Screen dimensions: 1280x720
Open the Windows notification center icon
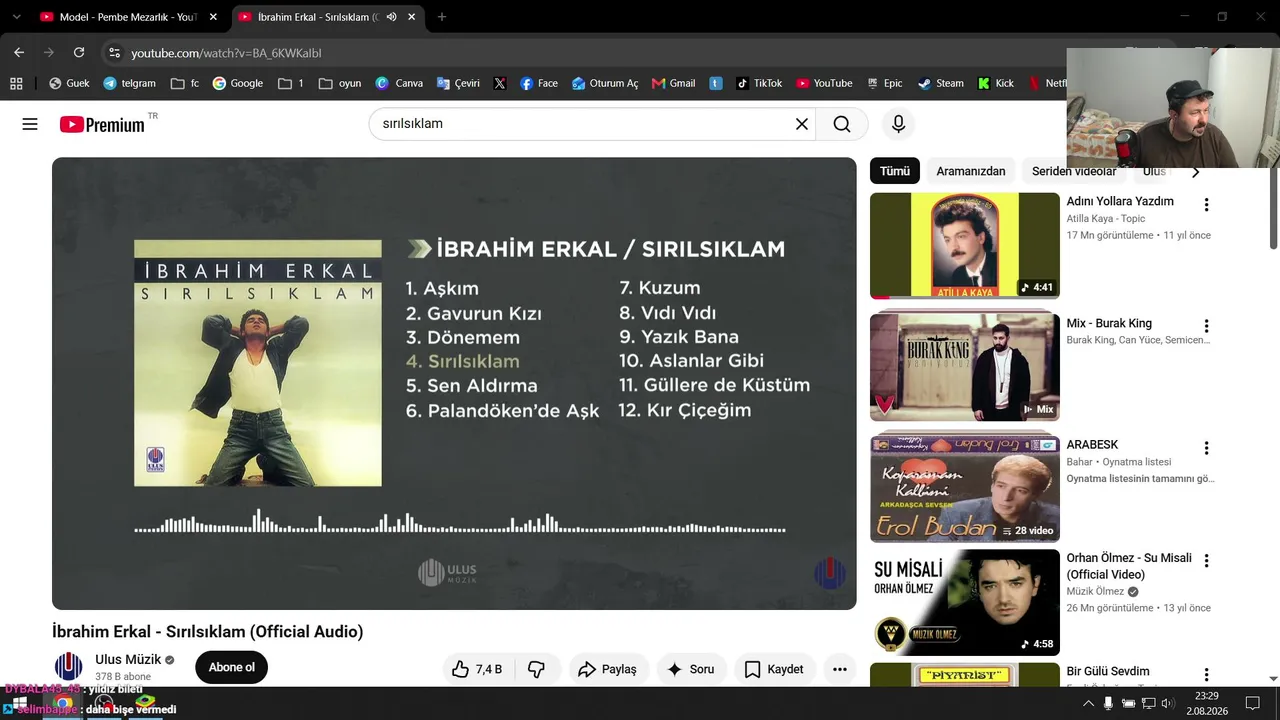point(1253,703)
